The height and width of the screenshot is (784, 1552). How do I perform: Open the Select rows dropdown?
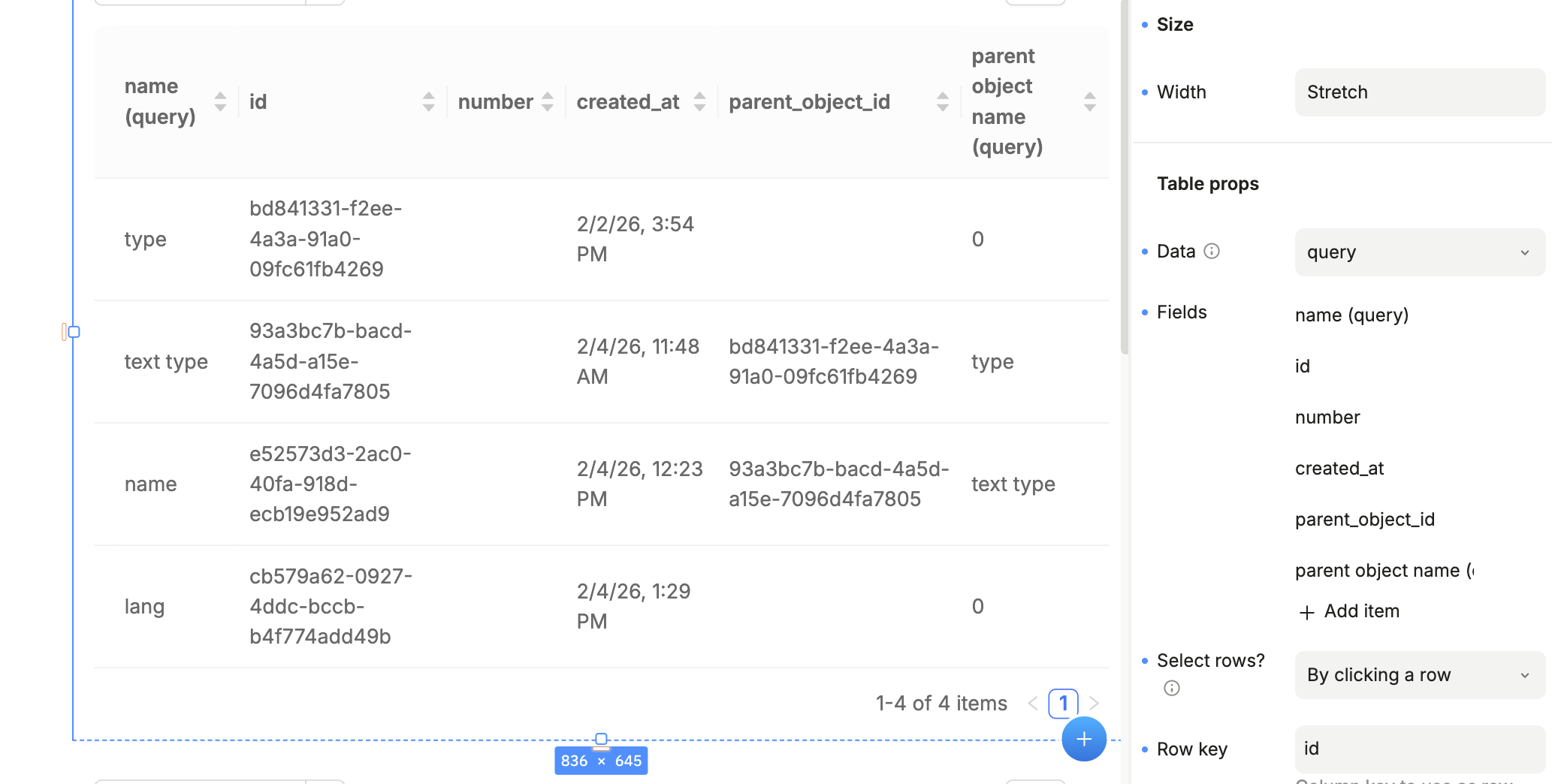pyautogui.click(x=1420, y=675)
